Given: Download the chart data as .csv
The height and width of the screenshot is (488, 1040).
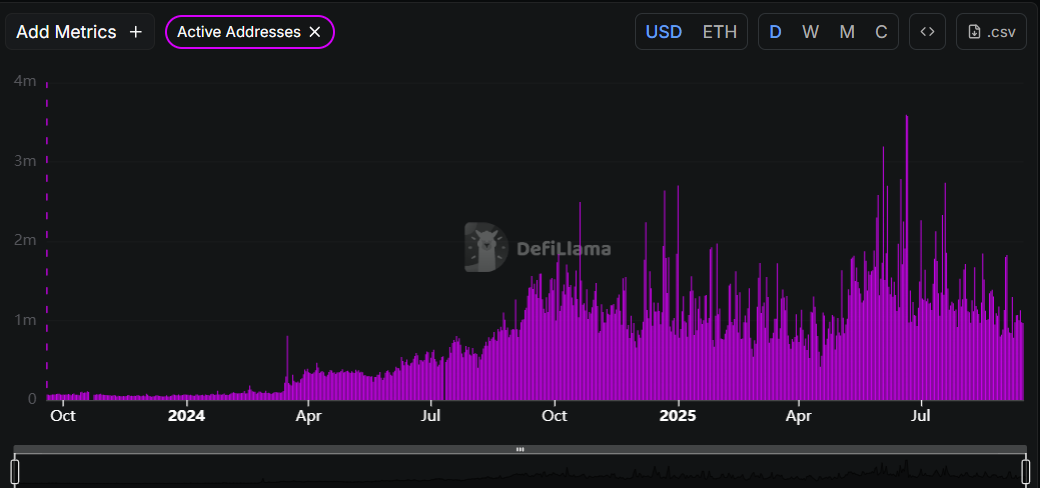Looking at the screenshot, I should (991, 32).
